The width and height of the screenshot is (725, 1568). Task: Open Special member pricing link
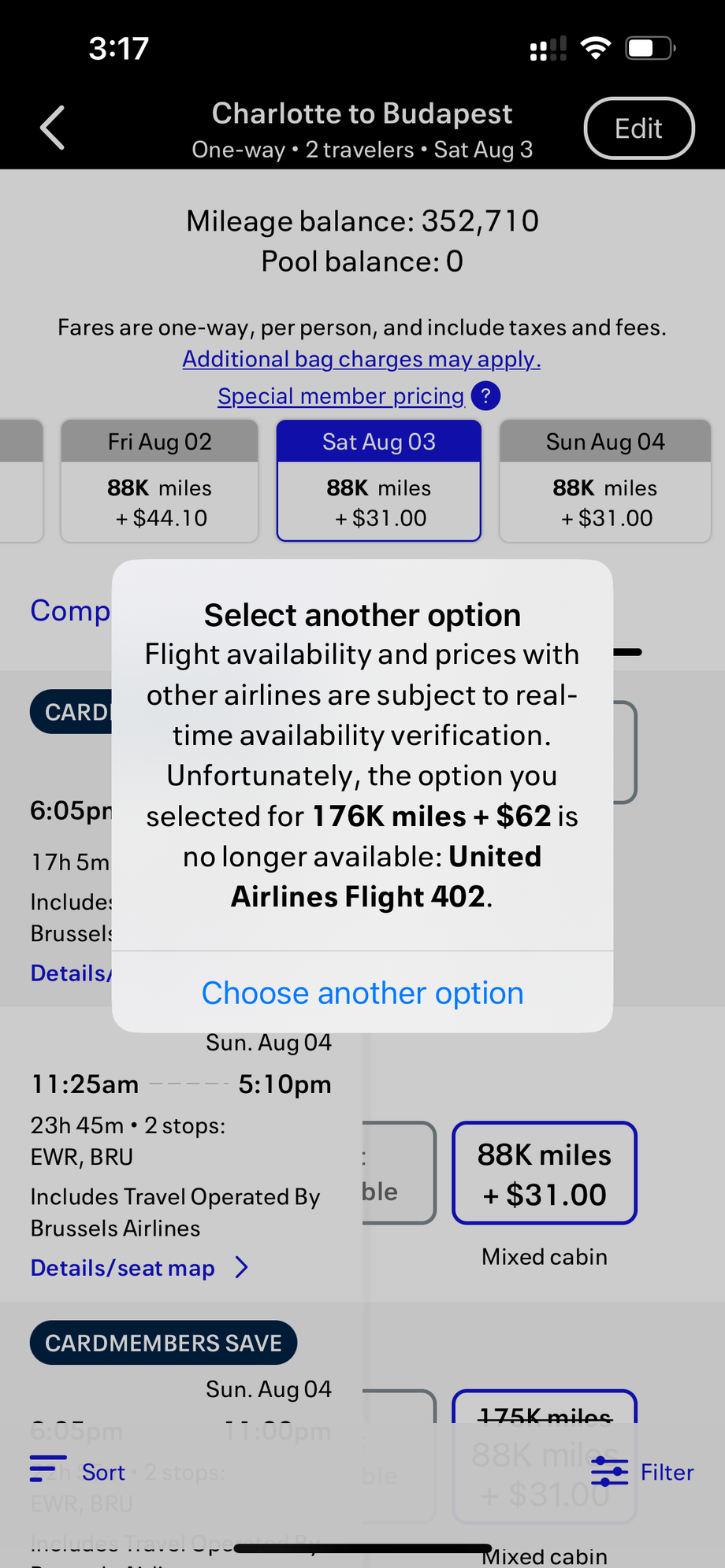pos(340,396)
